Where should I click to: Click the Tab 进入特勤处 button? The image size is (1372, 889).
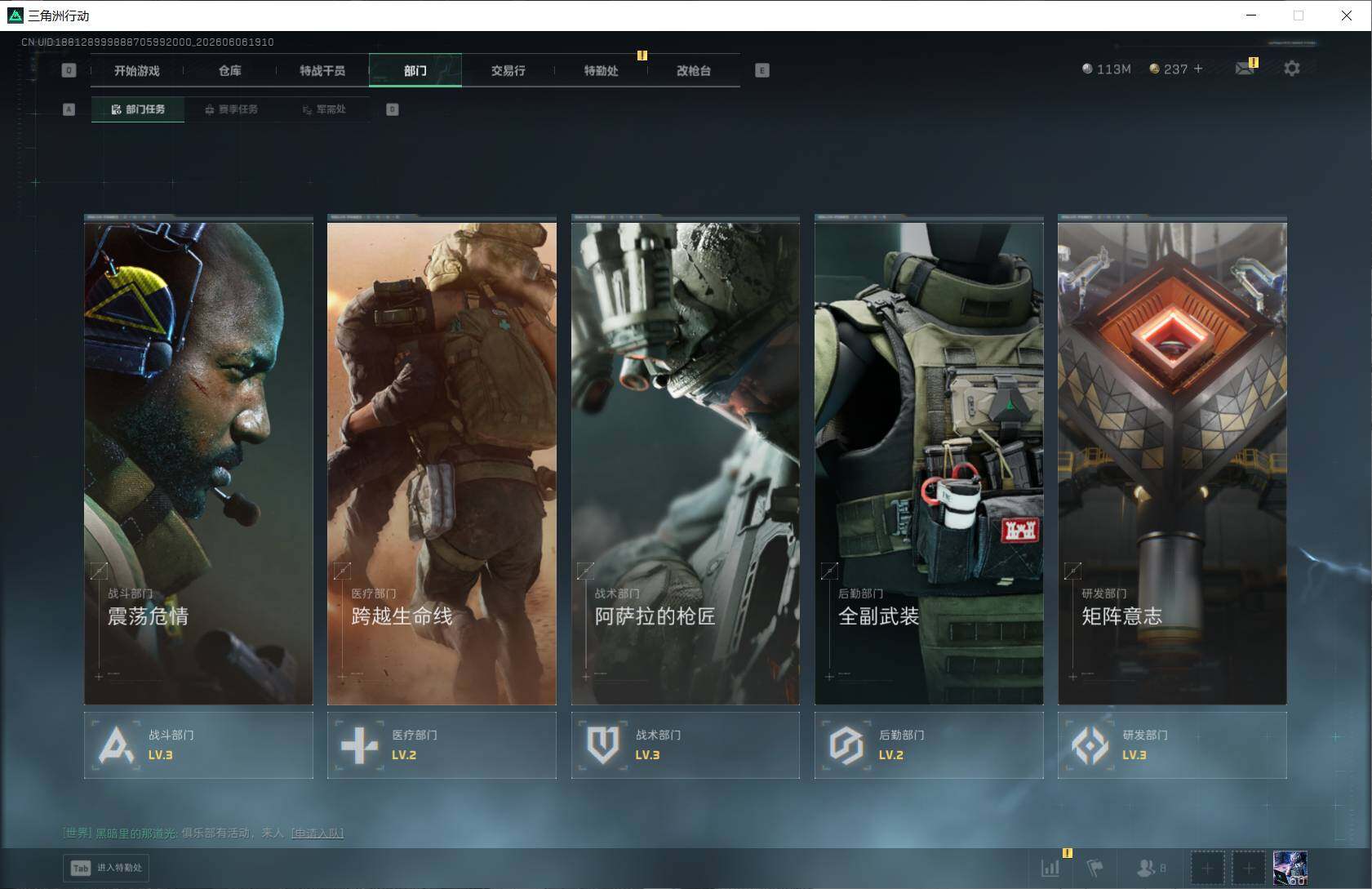[106, 868]
